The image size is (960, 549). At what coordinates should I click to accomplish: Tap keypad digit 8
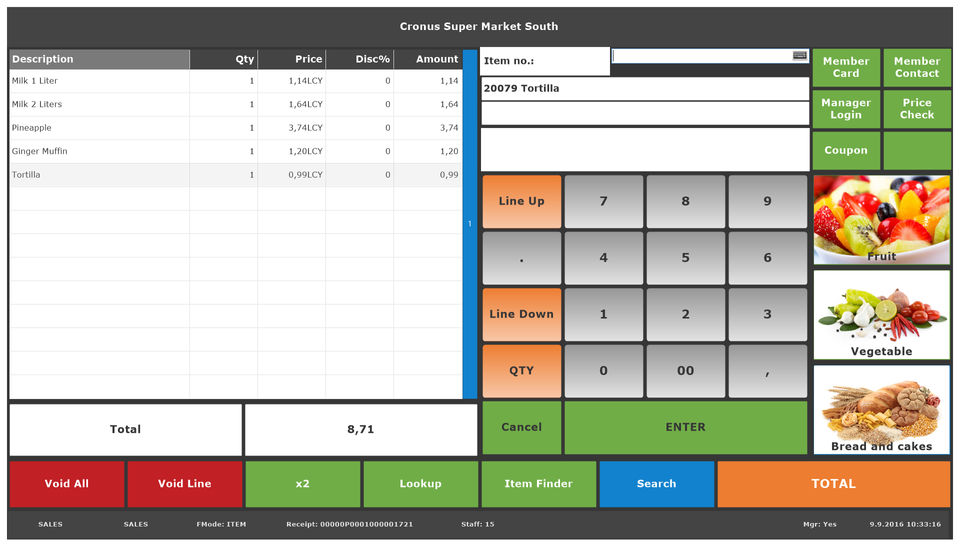686,201
